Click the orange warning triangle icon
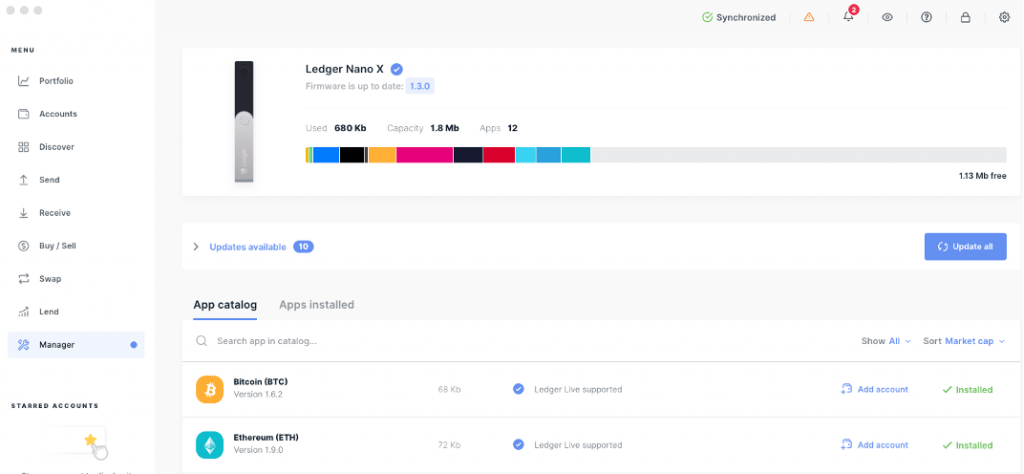The image size is (1024, 474). (809, 17)
